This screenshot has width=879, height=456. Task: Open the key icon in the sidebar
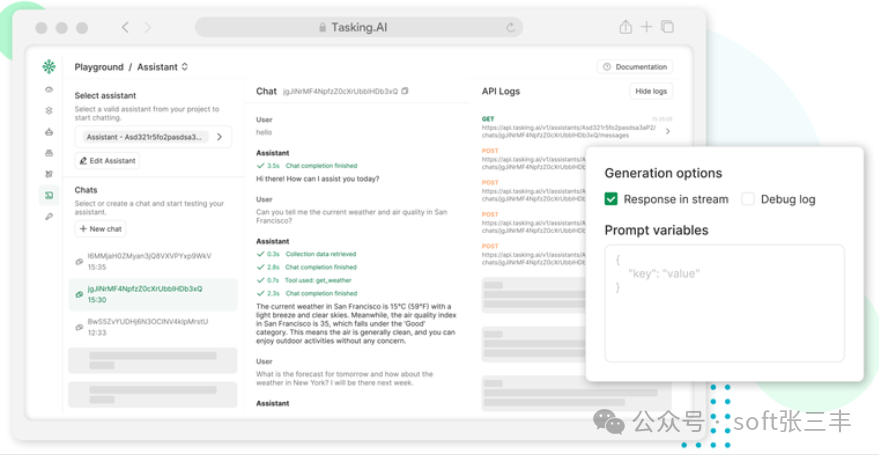(49, 217)
